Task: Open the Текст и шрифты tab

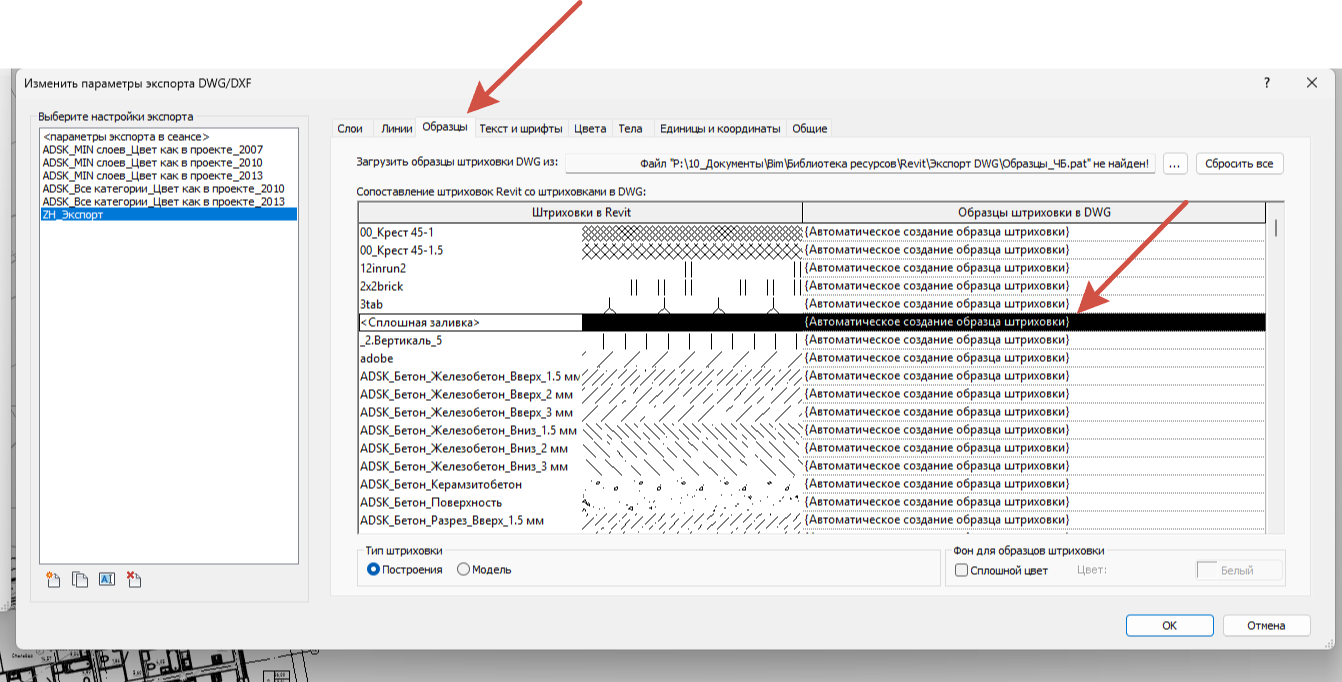Action: [x=520, y=129]
